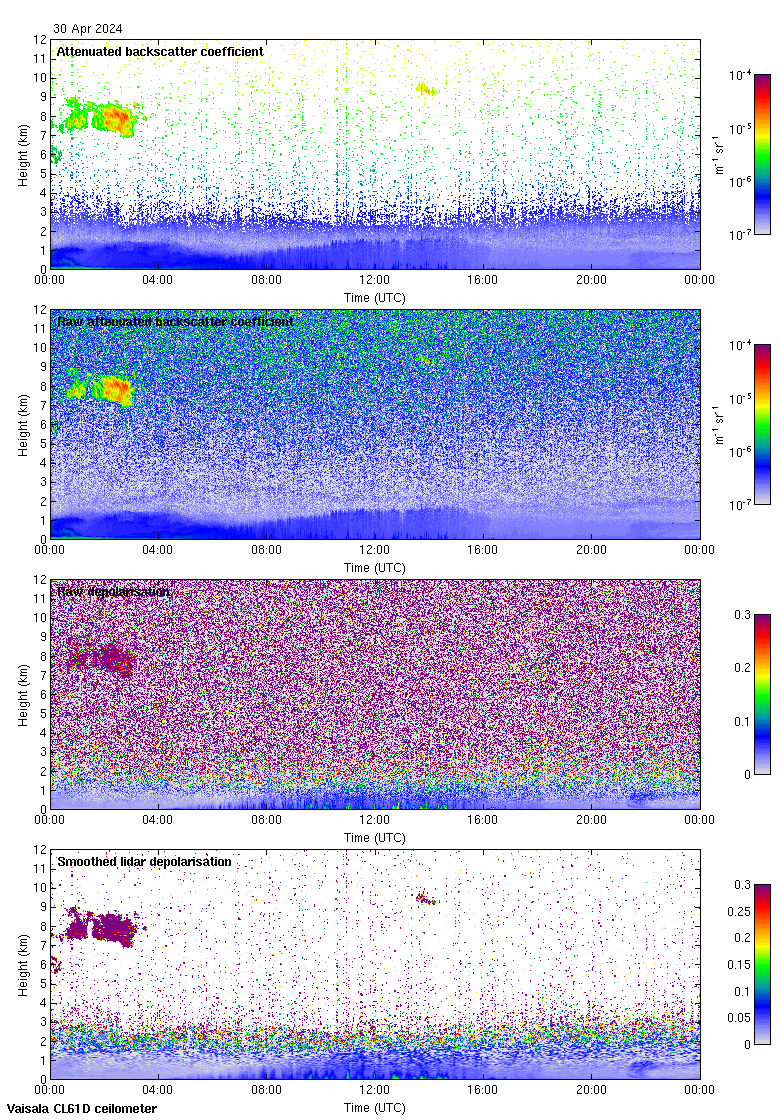Pick the raw attenuated backscatter panel color bar
Image resolution: width=780 pixels, height=1120 pixels.
pyautogui.click(x=762, y=424)
